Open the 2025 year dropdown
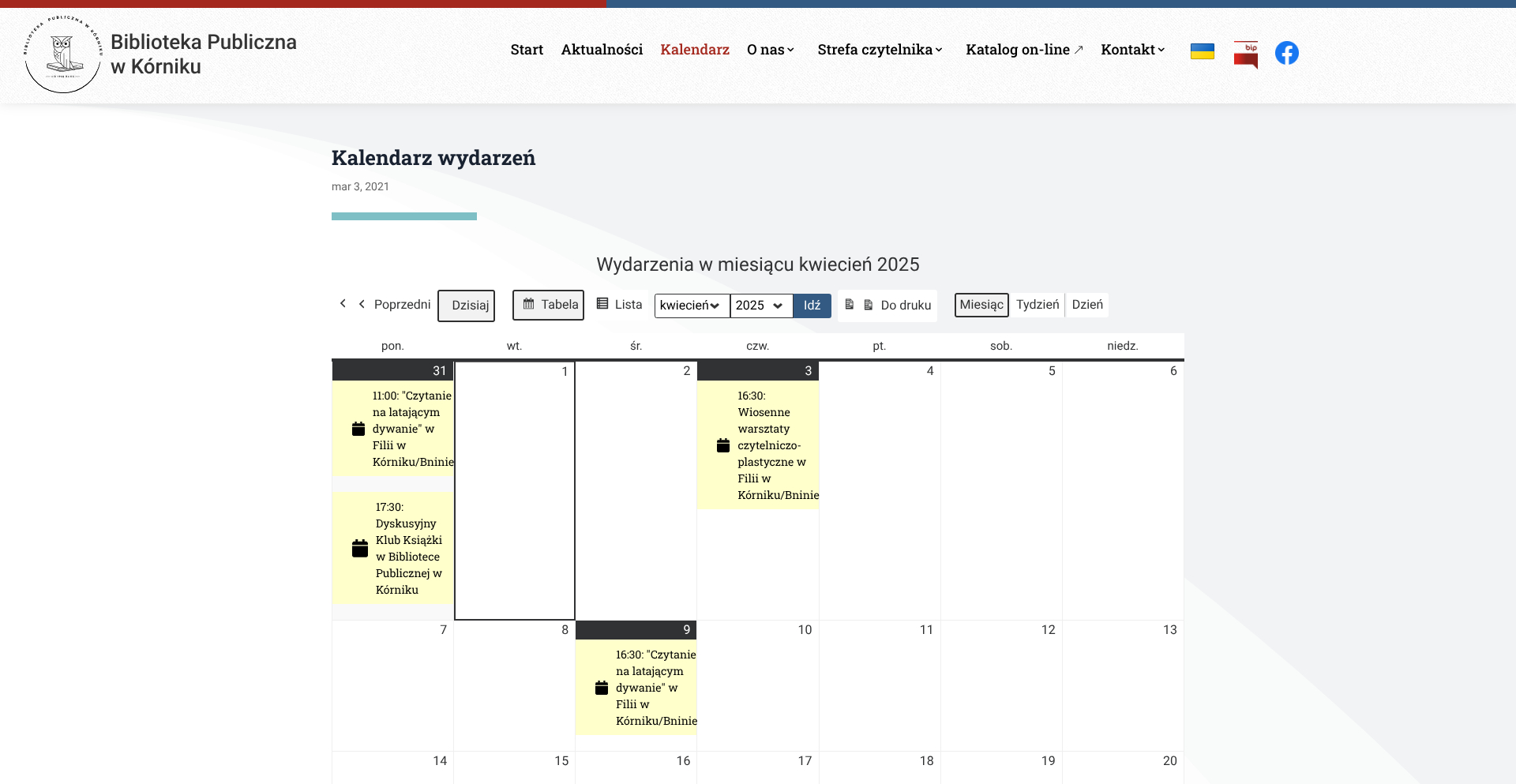 click(x=760, y=306)
